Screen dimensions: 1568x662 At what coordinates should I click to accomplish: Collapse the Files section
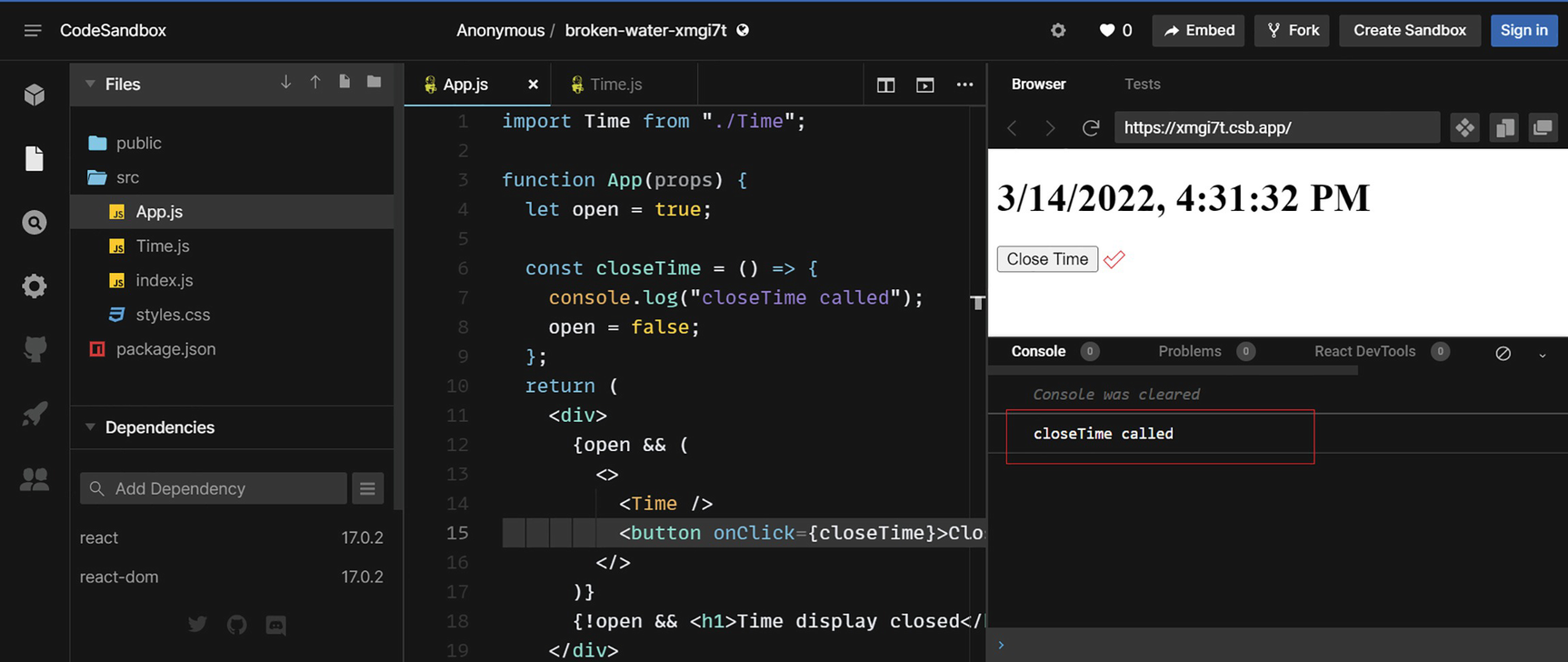point(90,84)
